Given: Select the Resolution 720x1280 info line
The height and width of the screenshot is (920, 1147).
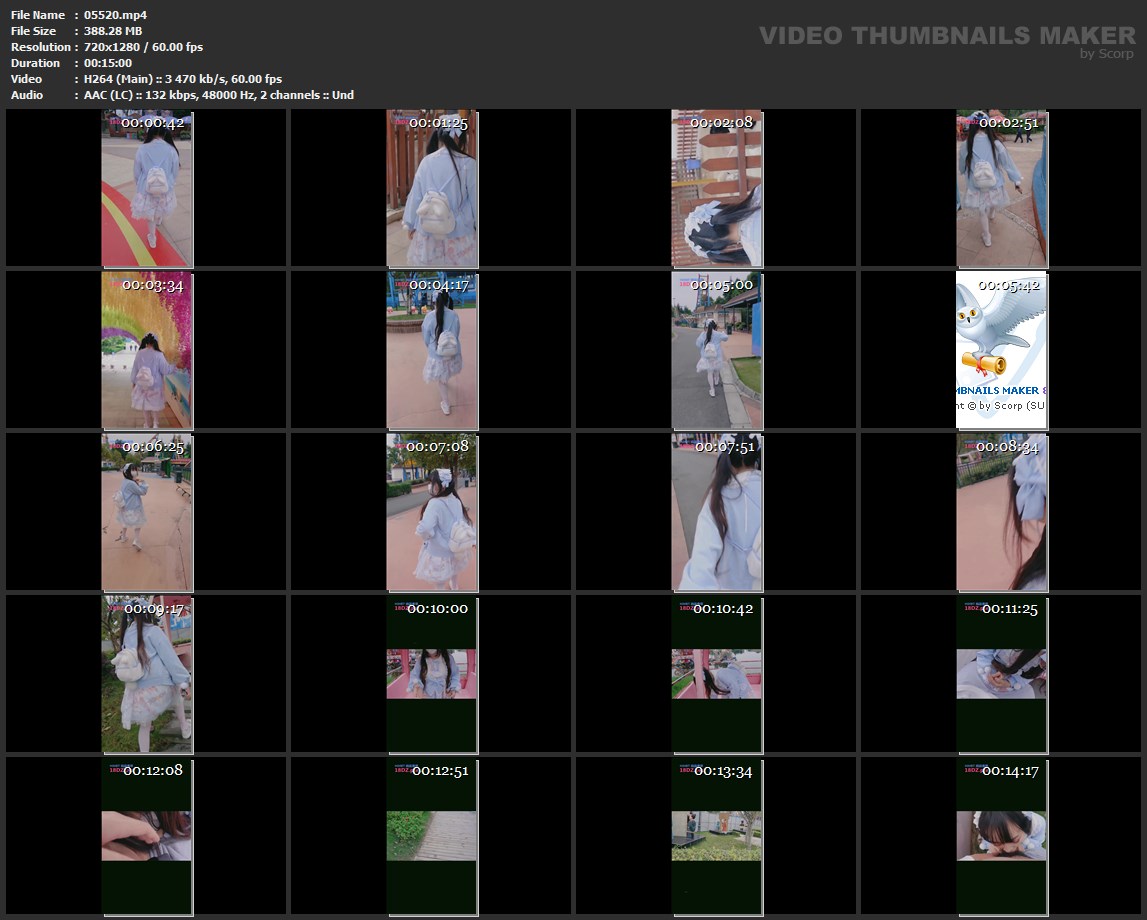Looking at the screenshot, I should [x=143, y=47].
